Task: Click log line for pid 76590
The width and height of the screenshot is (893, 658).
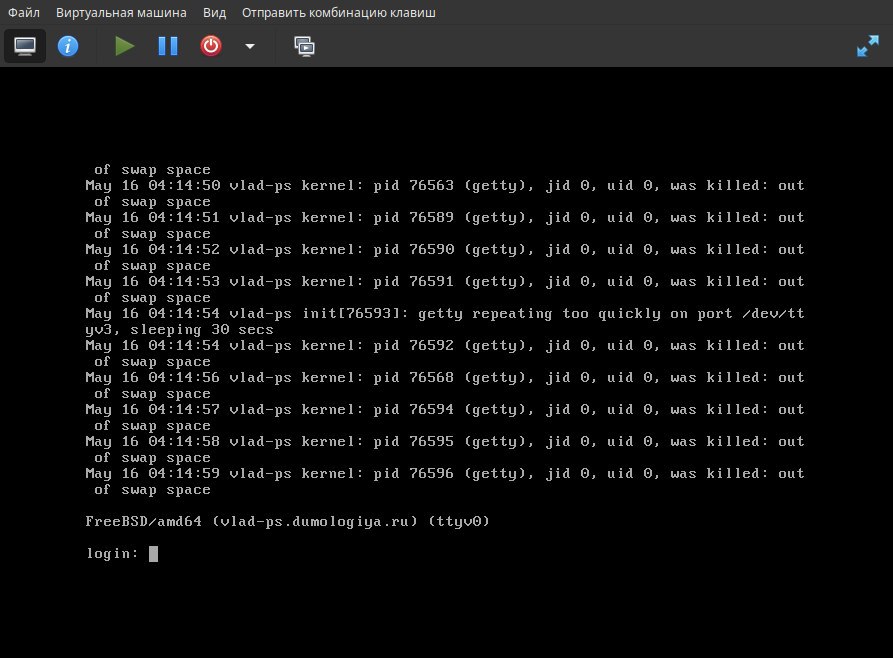Action: point(445,250)
